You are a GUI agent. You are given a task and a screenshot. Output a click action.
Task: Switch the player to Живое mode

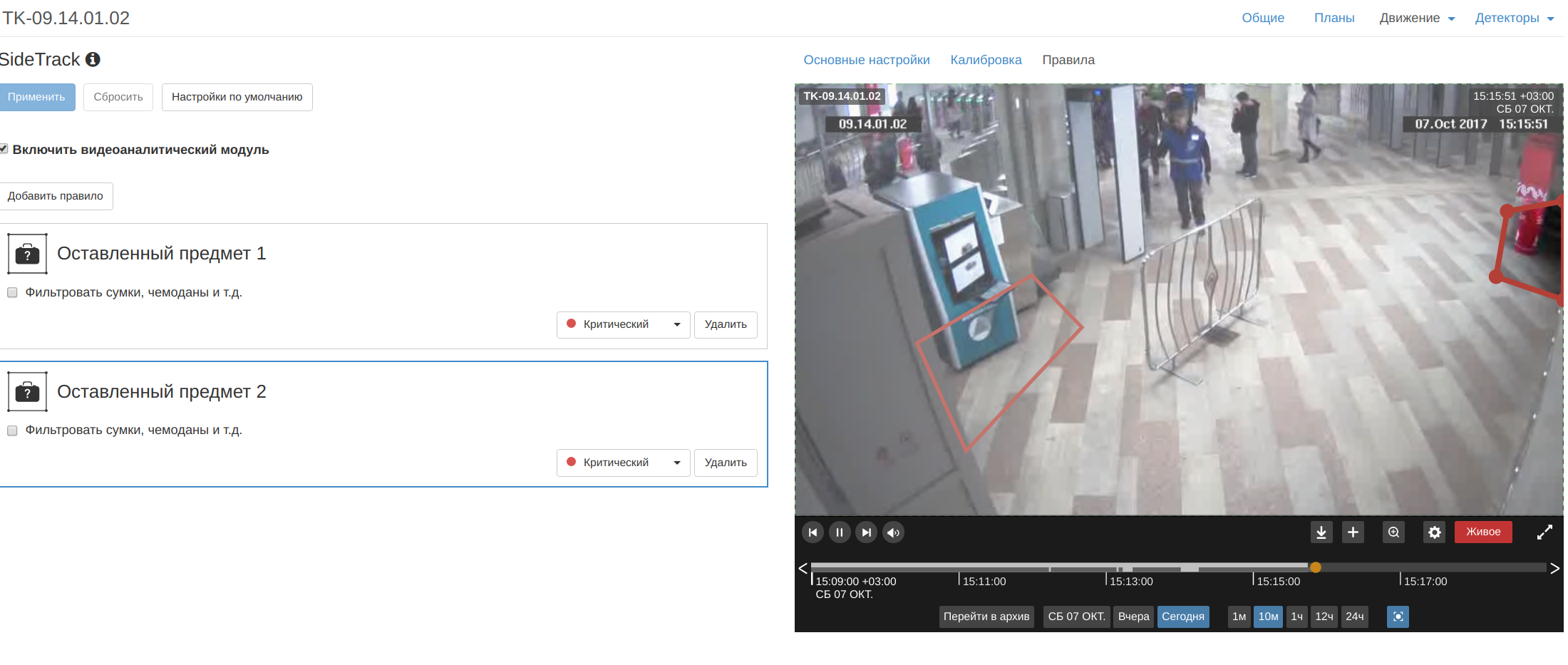(1483, 532)
